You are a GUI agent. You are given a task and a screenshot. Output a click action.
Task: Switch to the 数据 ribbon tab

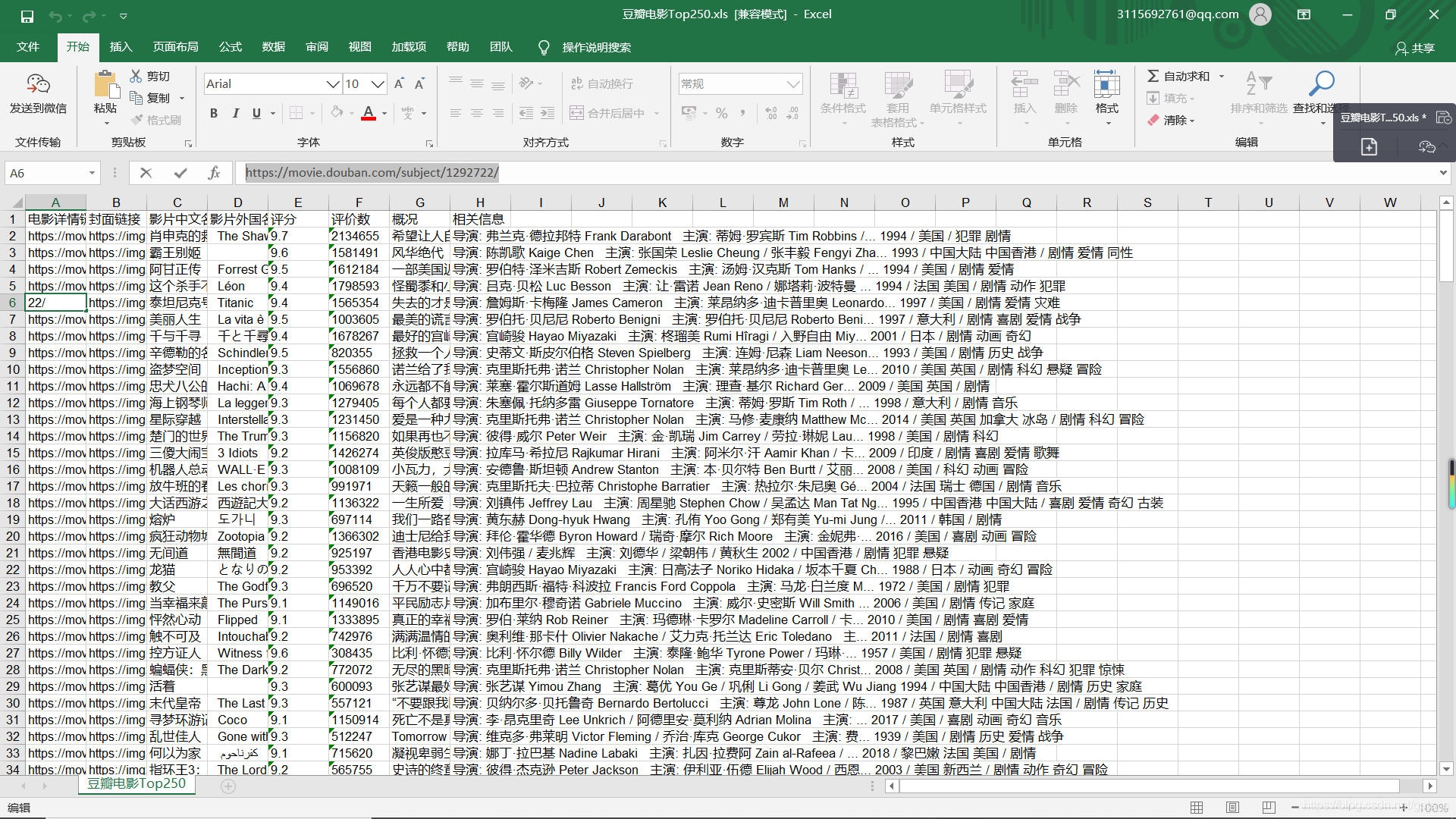[x=273, y=47]
